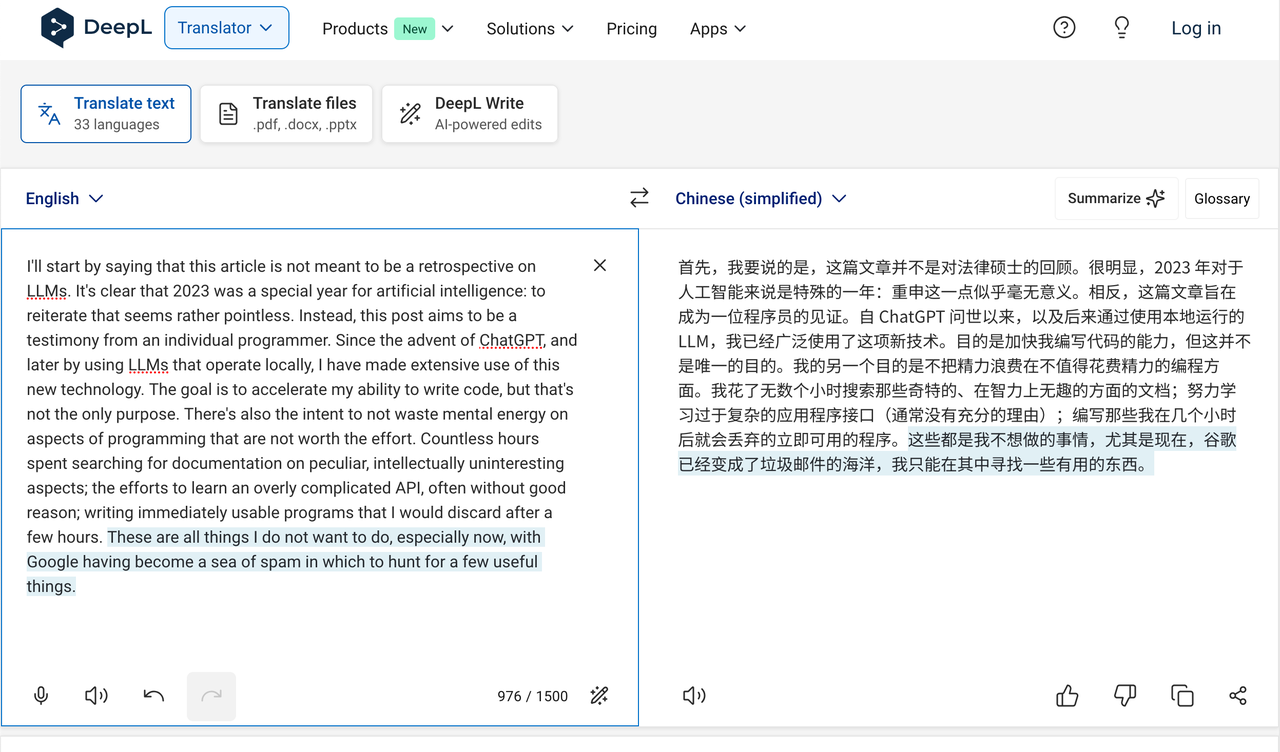
Task: Click the redo arrow
Action: point(211,696)
